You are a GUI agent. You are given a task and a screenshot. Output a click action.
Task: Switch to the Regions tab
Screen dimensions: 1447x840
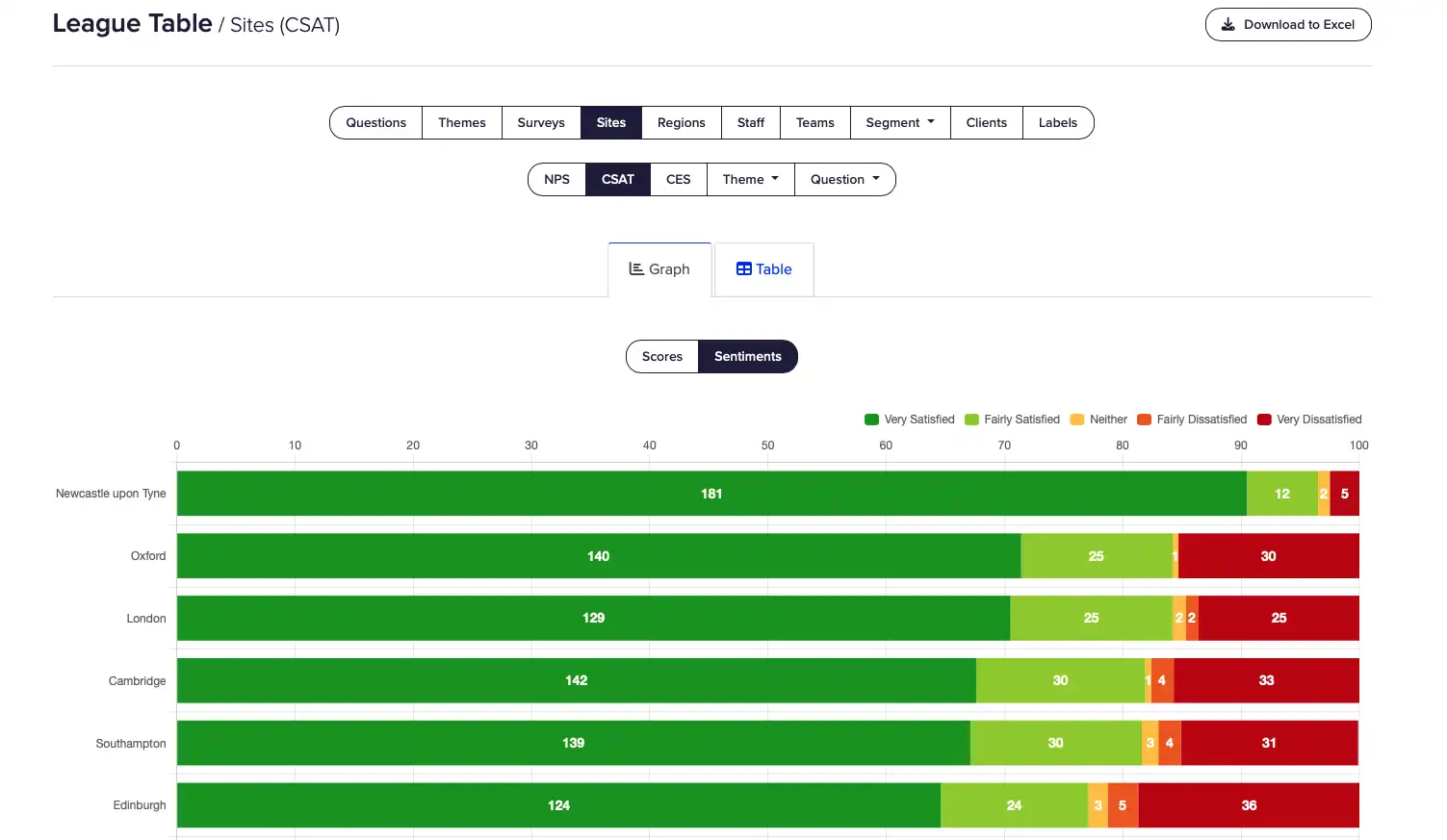click(681, 123)
